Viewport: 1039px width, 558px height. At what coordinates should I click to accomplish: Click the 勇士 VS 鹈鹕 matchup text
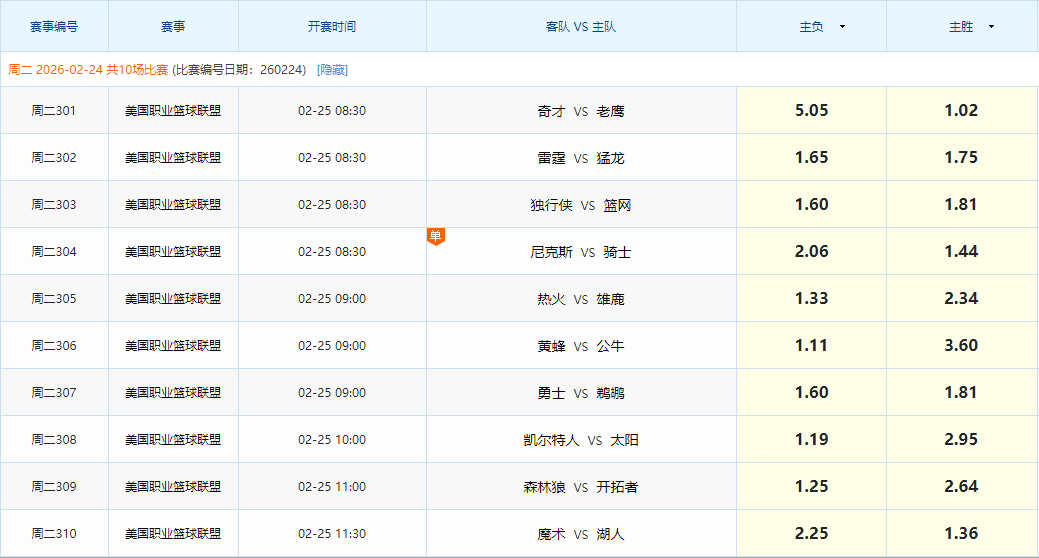coord(580,394)
